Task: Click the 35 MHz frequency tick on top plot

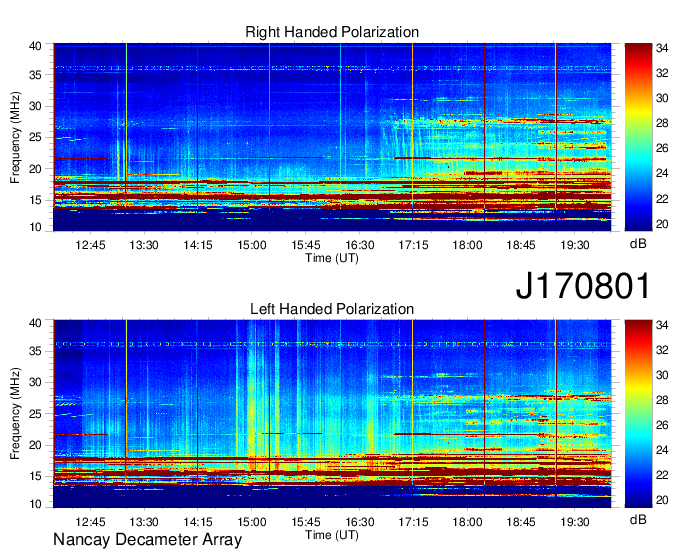Action: coord(35,75)
